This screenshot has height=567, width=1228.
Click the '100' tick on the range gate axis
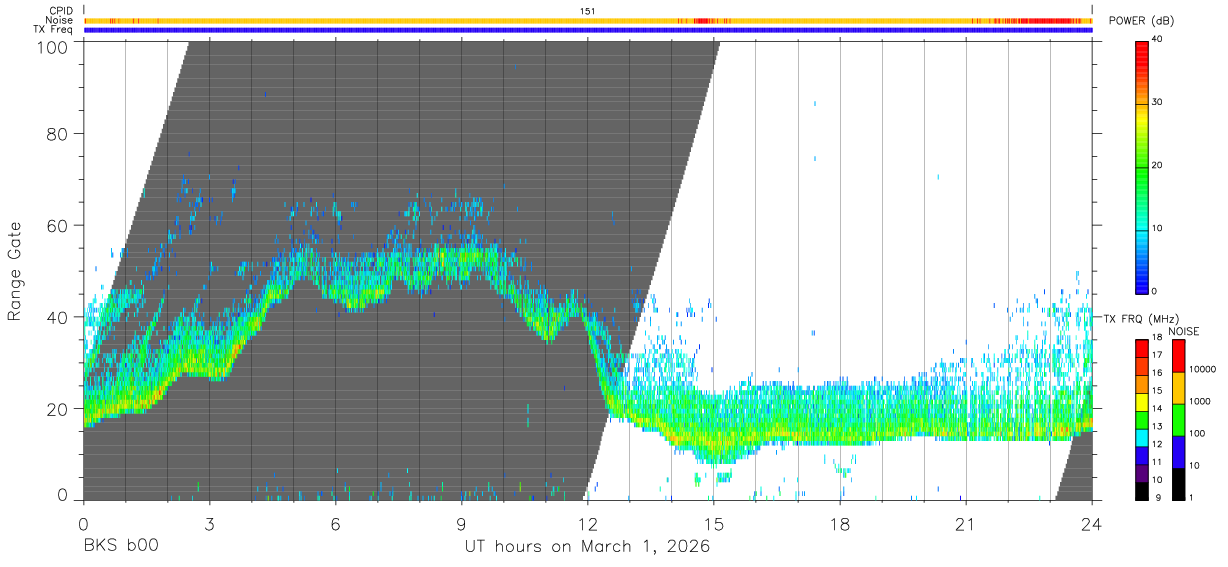pos(52,47)
